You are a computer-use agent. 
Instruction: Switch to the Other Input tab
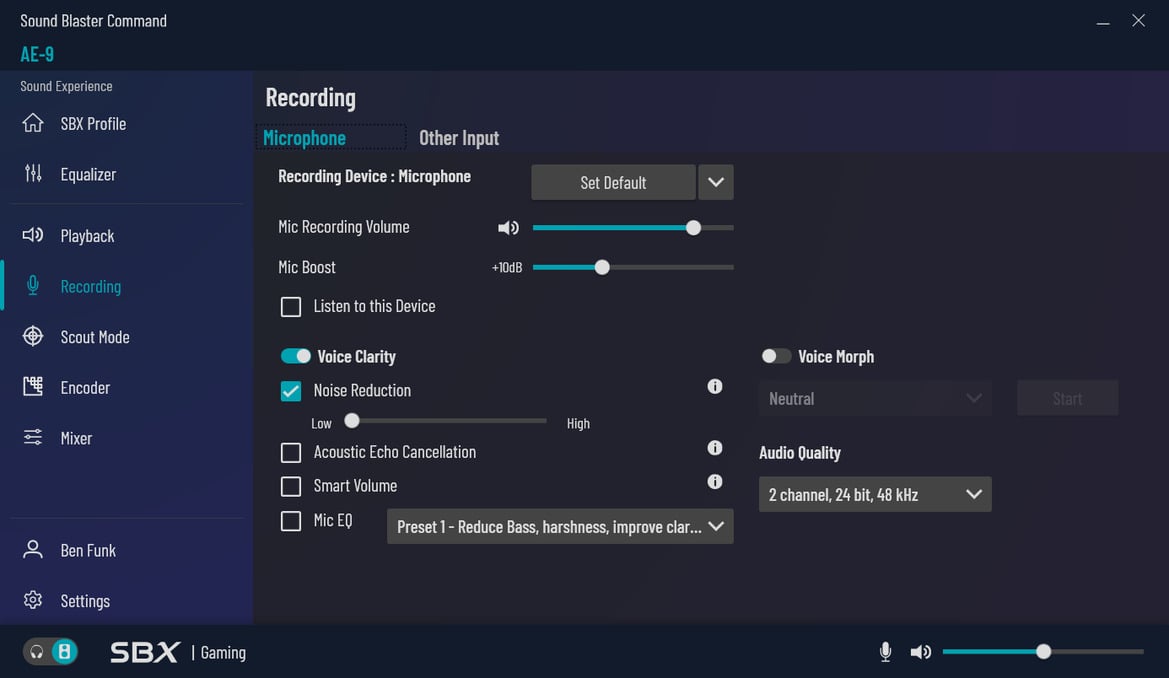point(459,138)
